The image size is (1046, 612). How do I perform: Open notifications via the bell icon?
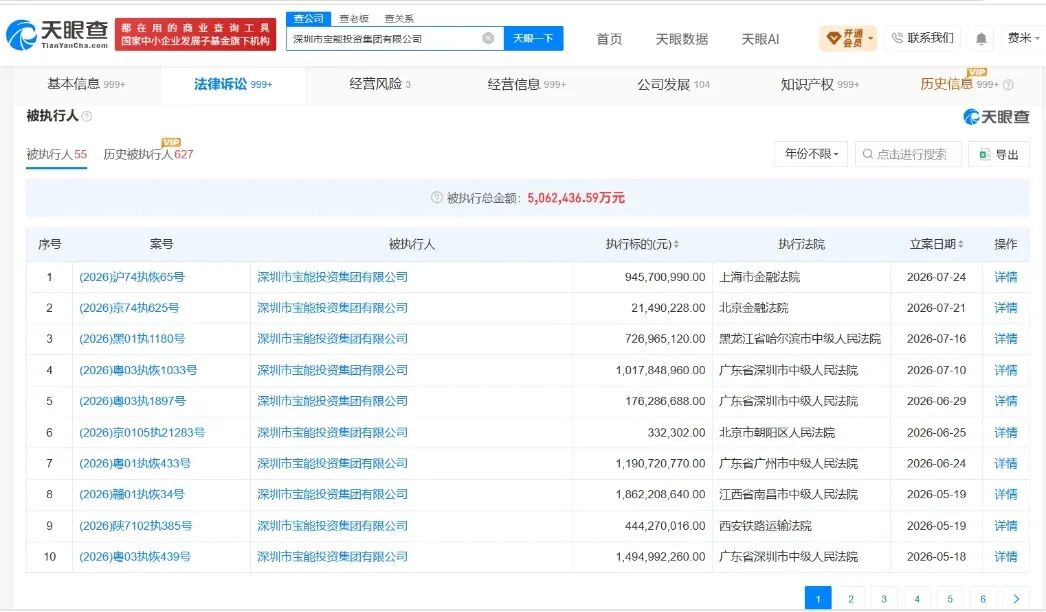tap(981, 39)
